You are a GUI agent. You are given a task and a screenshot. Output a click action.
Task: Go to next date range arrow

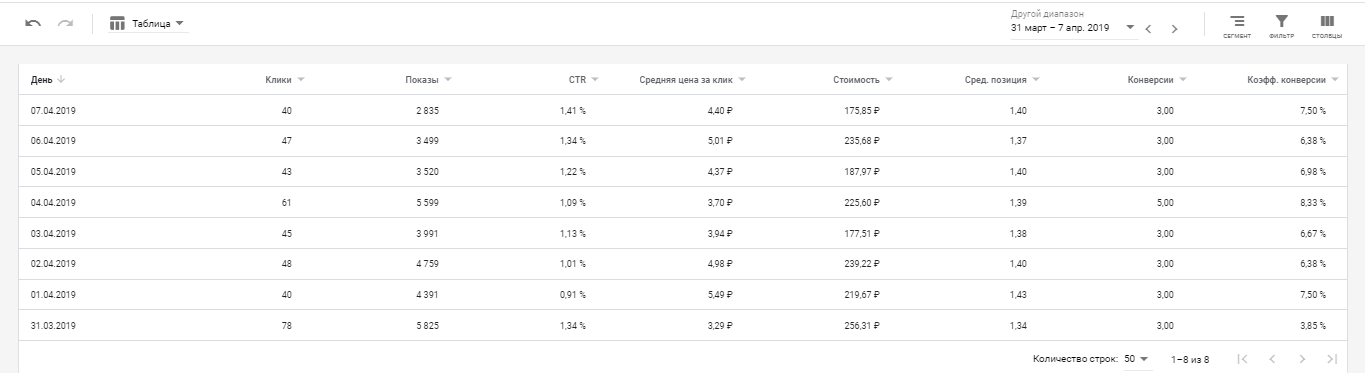[x=1174, y=29]
